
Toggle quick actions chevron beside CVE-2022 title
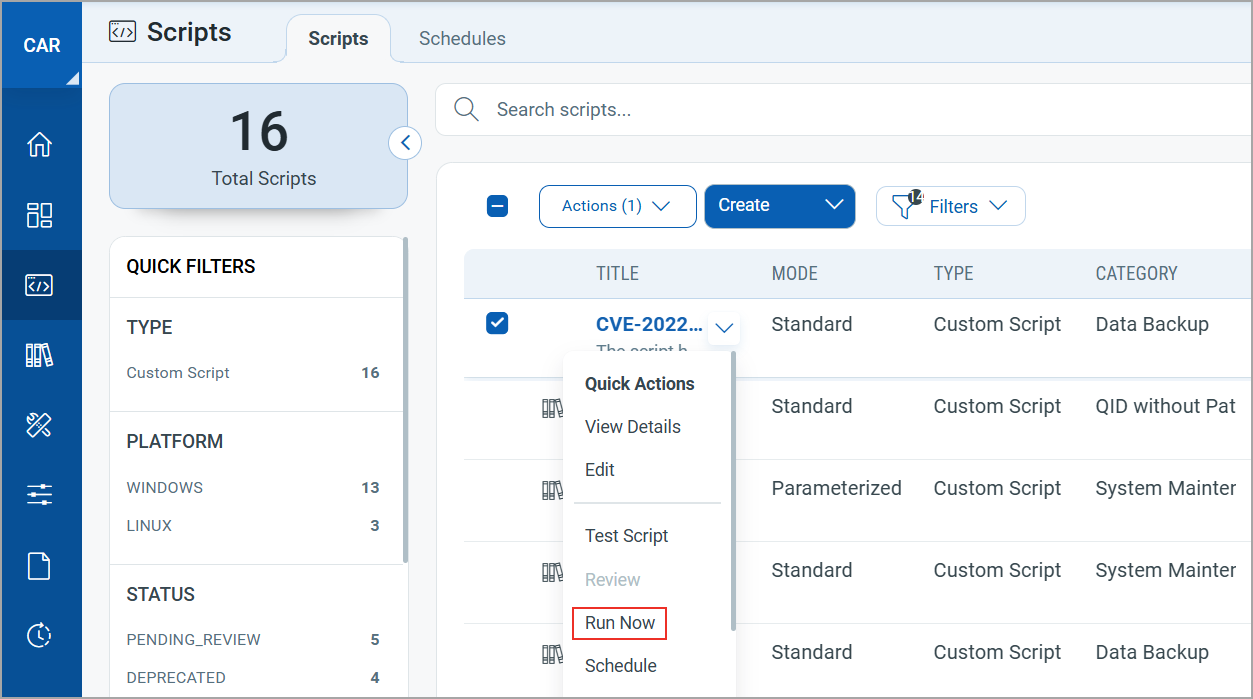point(725,327)
